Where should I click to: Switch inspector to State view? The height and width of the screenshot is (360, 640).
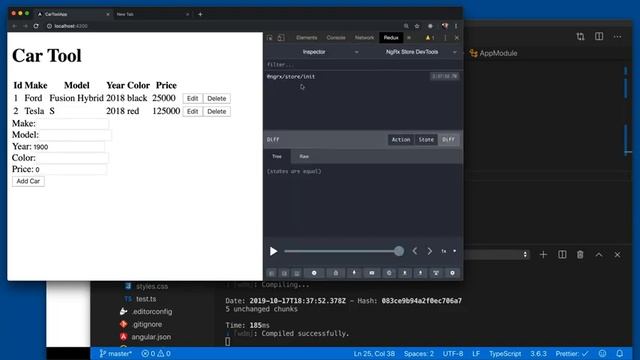[426, 140]
